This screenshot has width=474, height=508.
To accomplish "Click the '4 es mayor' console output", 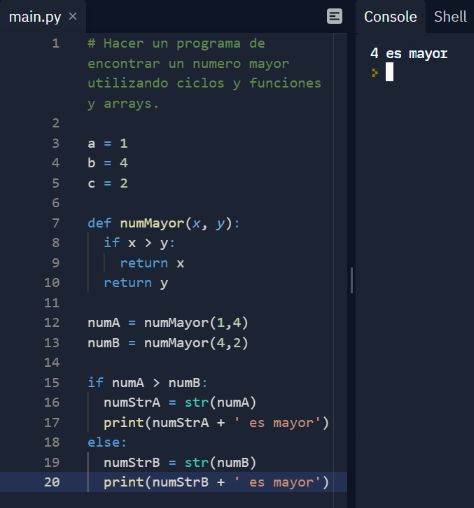I will coord(409,53).
